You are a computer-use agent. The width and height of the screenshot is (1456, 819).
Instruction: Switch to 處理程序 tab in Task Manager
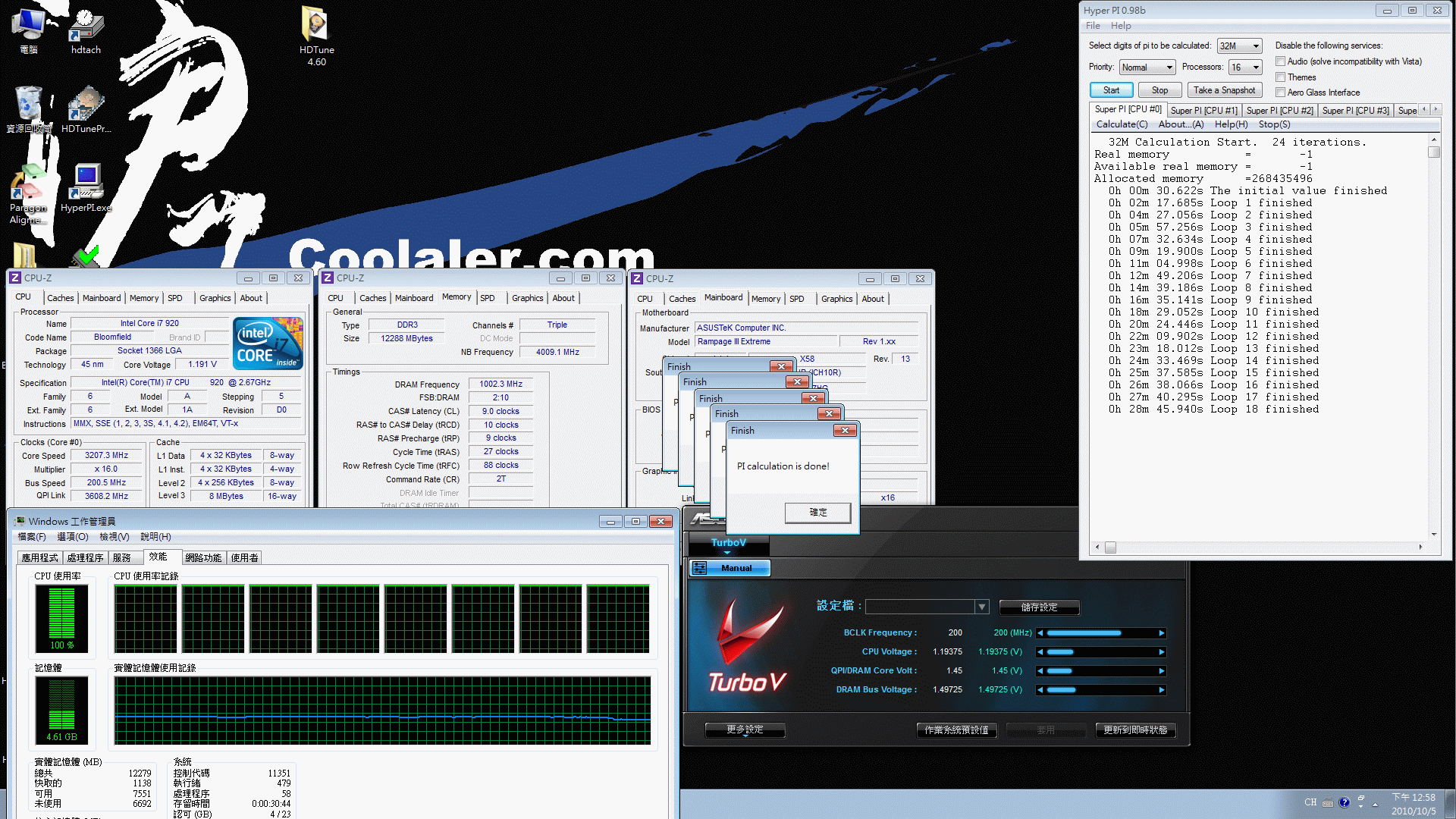85,558
